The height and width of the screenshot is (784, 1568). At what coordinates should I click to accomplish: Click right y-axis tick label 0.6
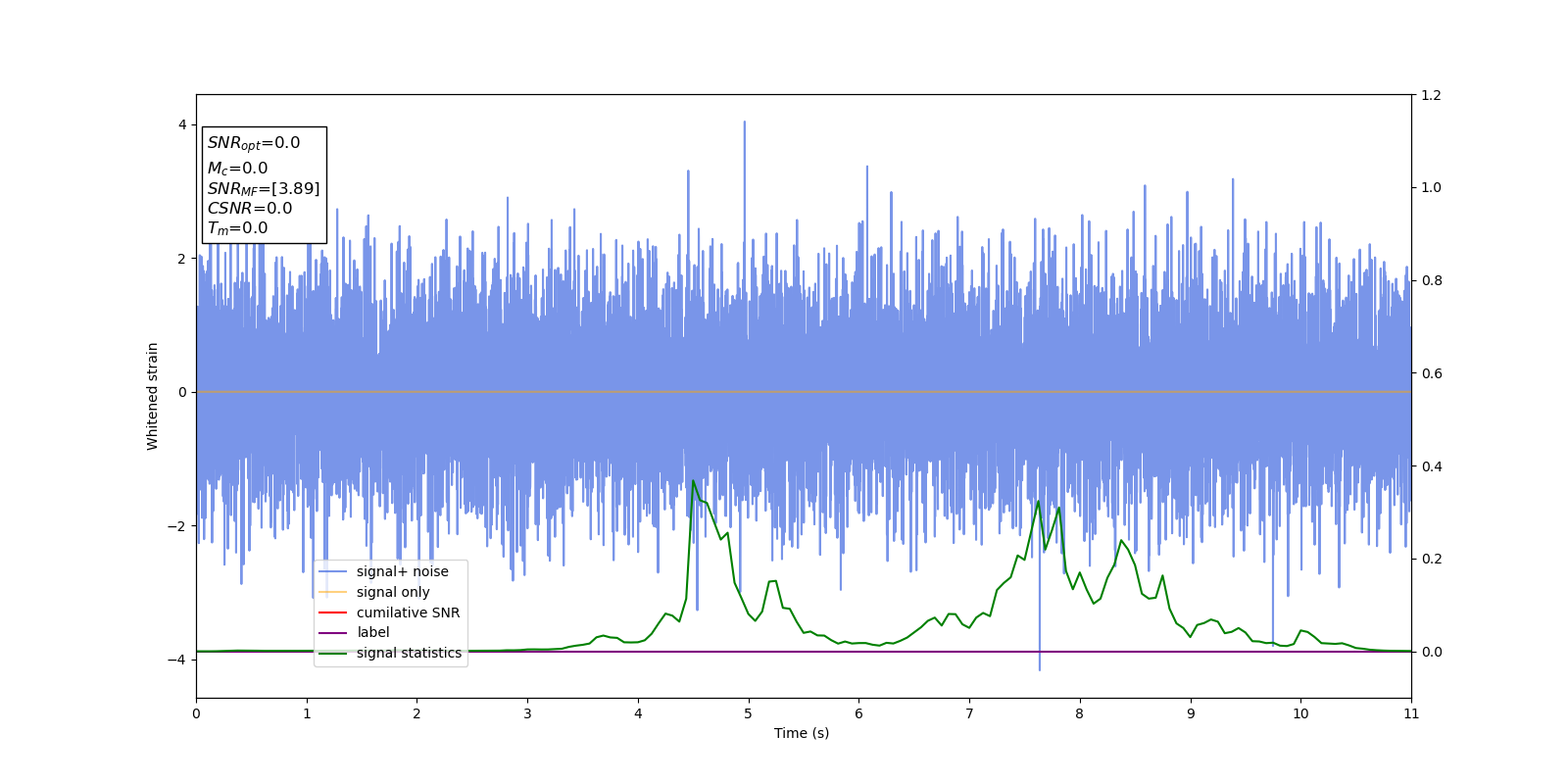[1431, 373]
